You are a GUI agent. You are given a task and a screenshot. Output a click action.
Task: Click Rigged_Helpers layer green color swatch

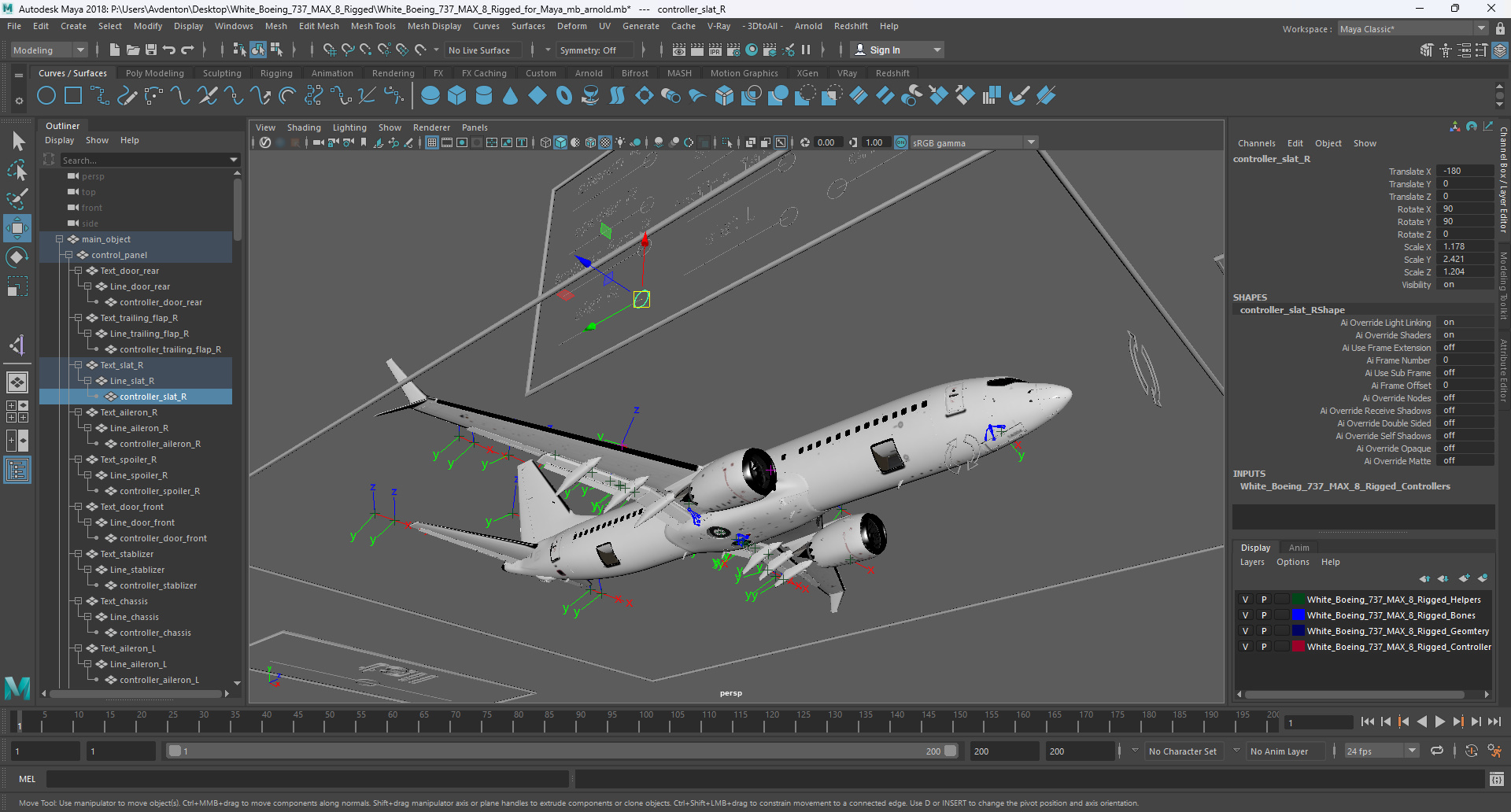[x=1299, y=600]
